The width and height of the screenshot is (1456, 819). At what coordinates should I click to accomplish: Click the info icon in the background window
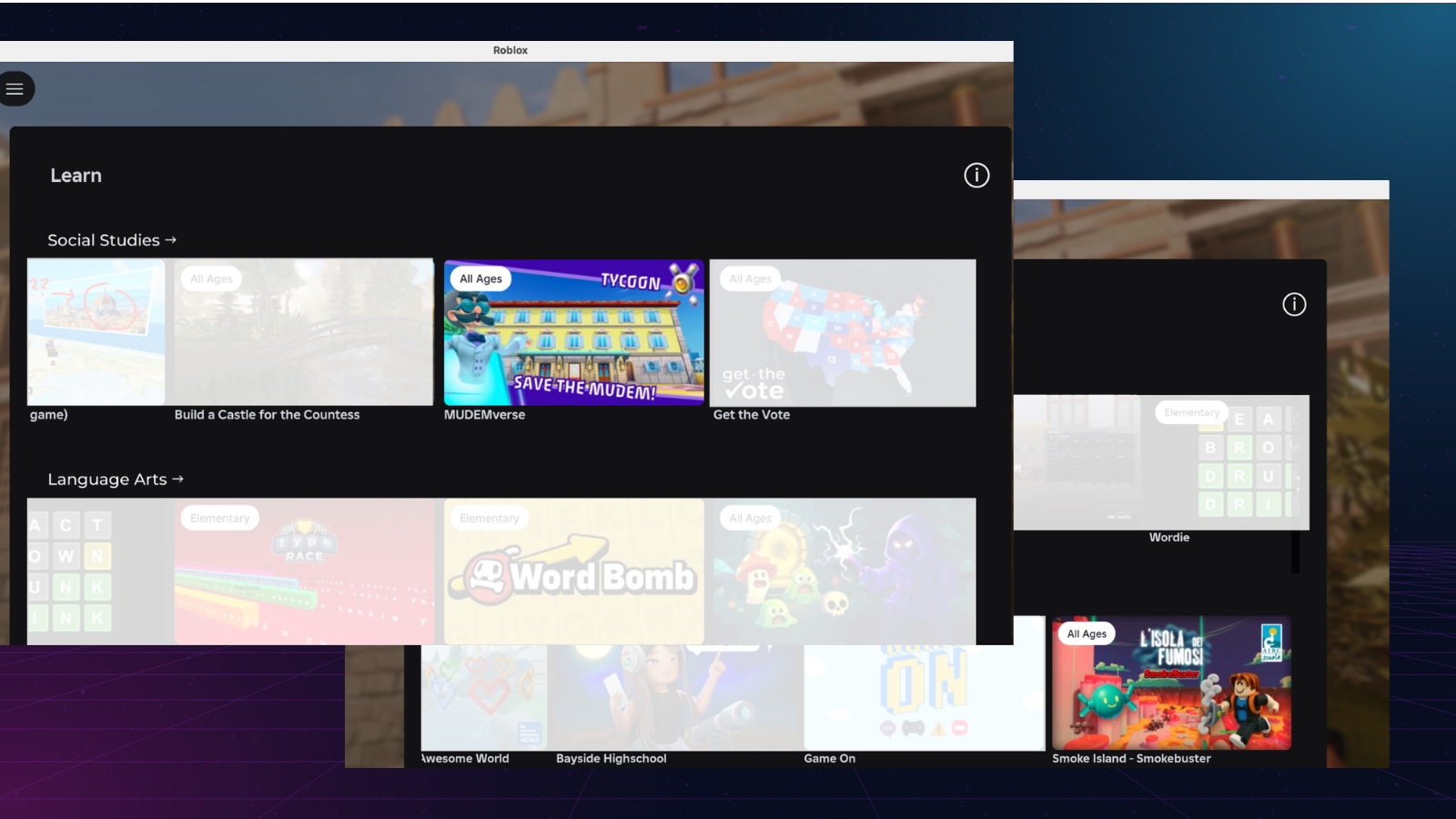pos(1294,305)
